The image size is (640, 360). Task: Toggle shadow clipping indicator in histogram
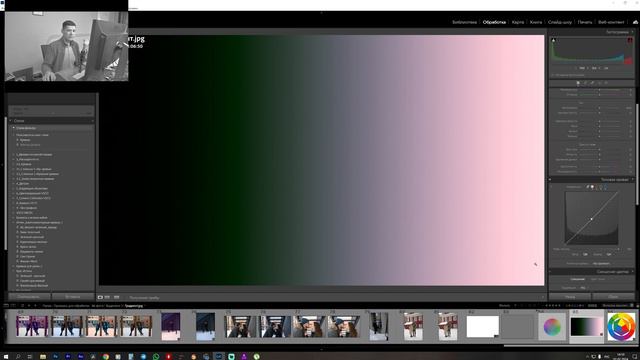point(553,40)
